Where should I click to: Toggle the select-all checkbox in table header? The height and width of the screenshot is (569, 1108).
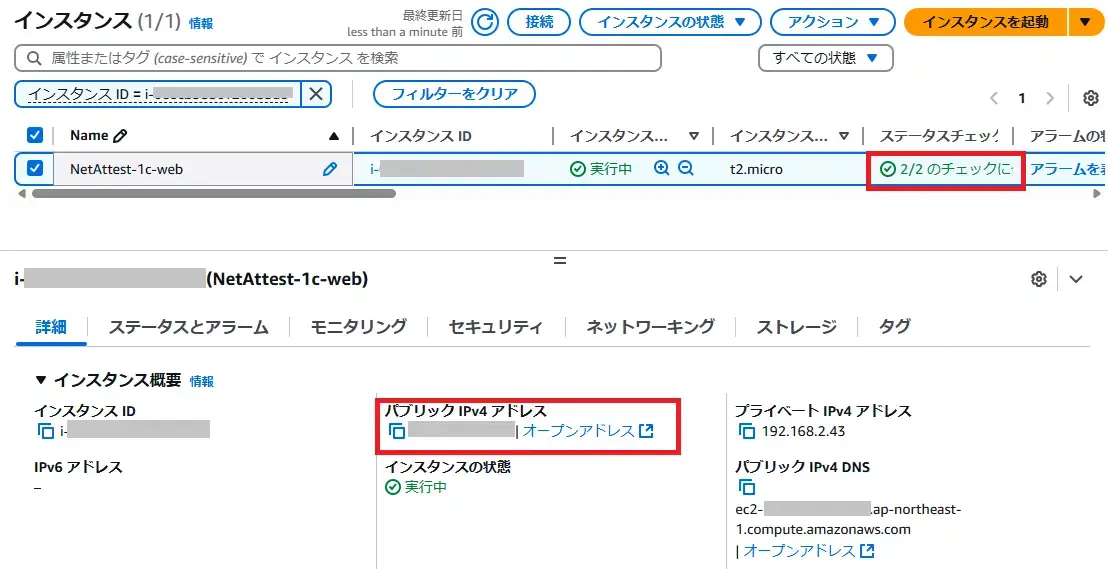click(x=35, y=135)
